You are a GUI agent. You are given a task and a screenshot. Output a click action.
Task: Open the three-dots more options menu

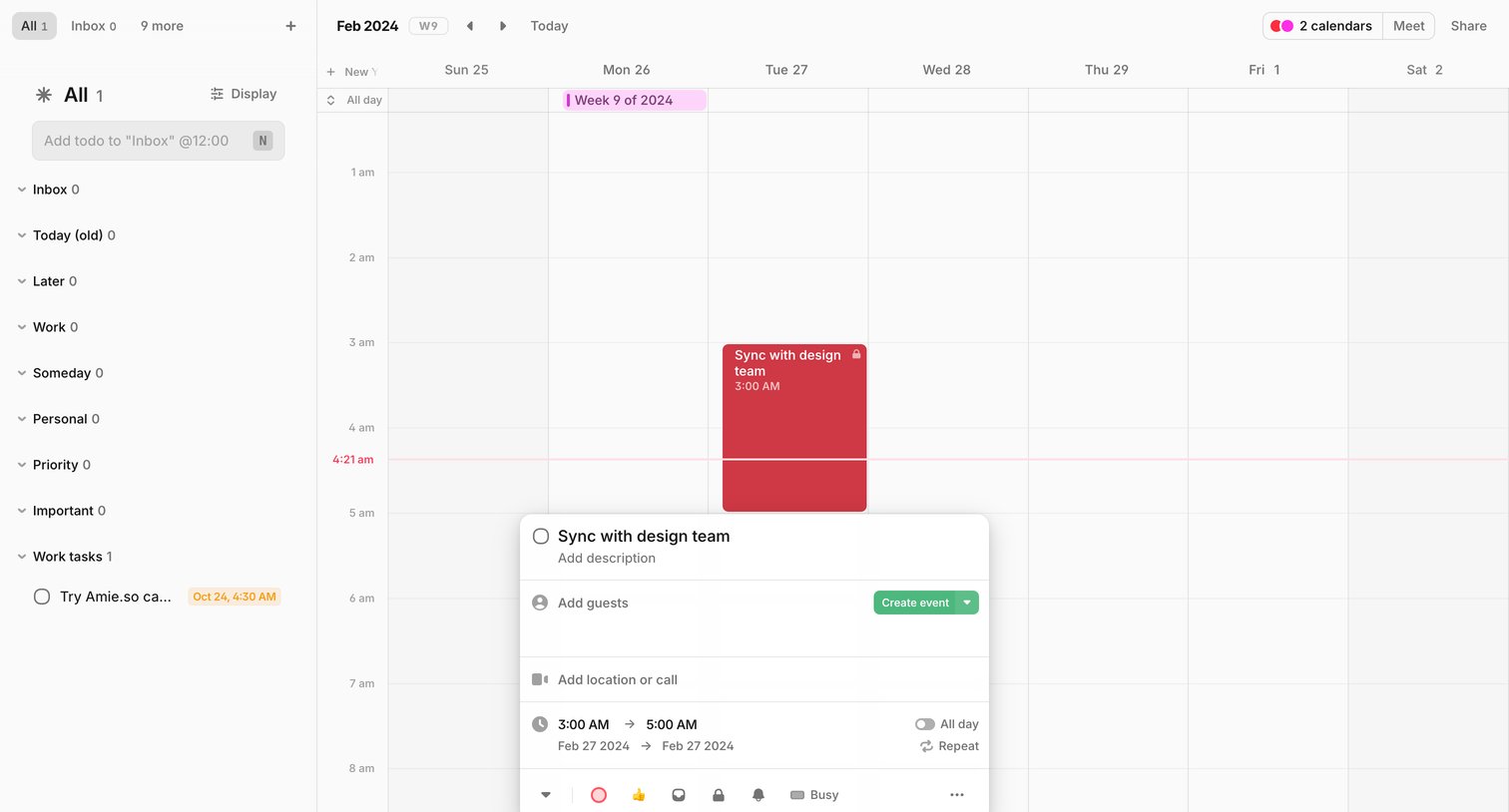click(957, 795)
